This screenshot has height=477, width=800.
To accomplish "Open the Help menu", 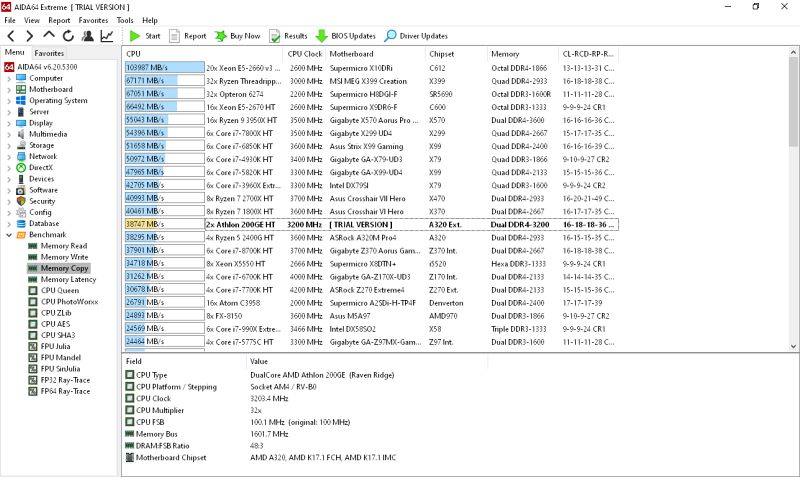I will (x=149, y=20).
